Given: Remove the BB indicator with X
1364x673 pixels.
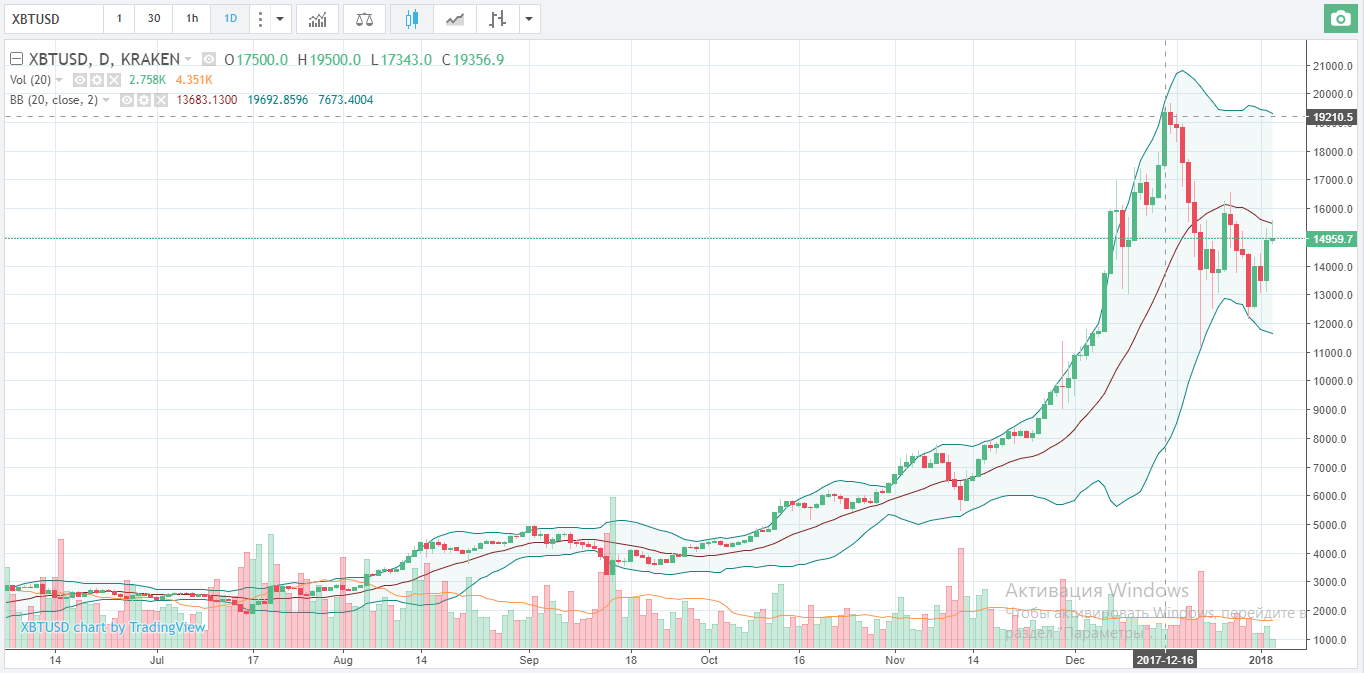Looking at the screenshot, I should [x=160, y=100].
